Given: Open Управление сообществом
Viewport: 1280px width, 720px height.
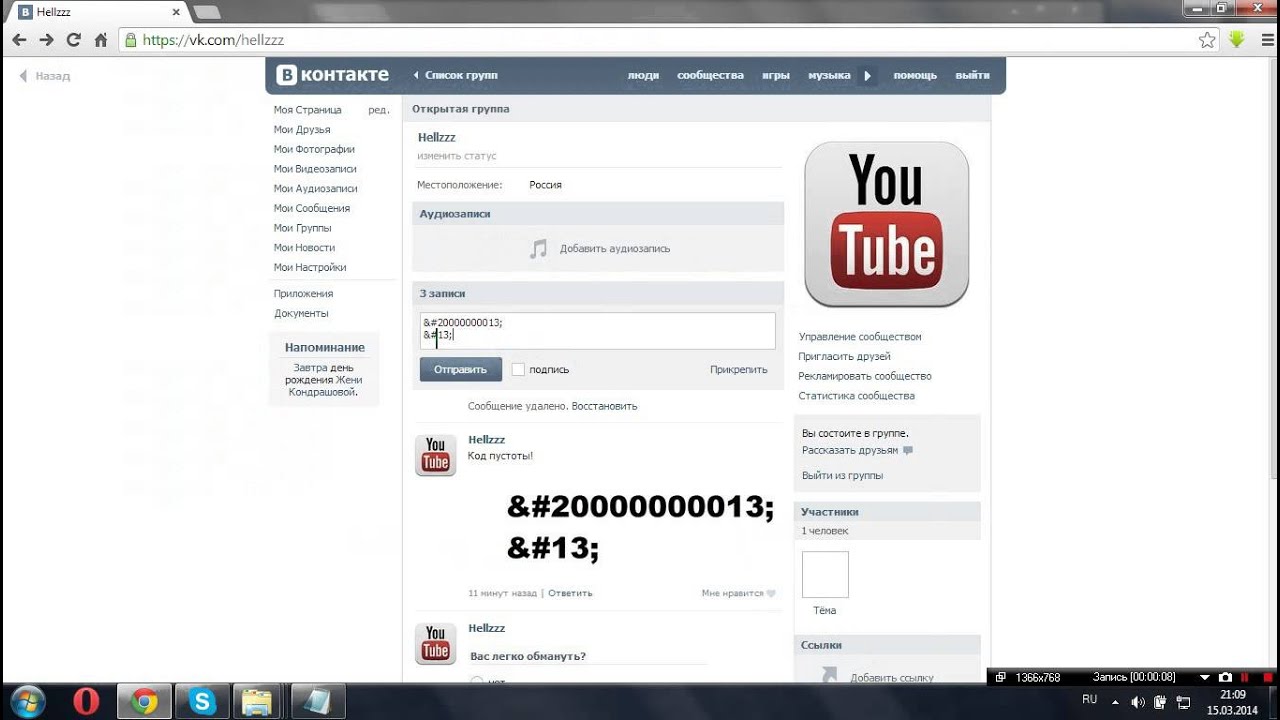Looking at the screenshot, I should point(860,337).
